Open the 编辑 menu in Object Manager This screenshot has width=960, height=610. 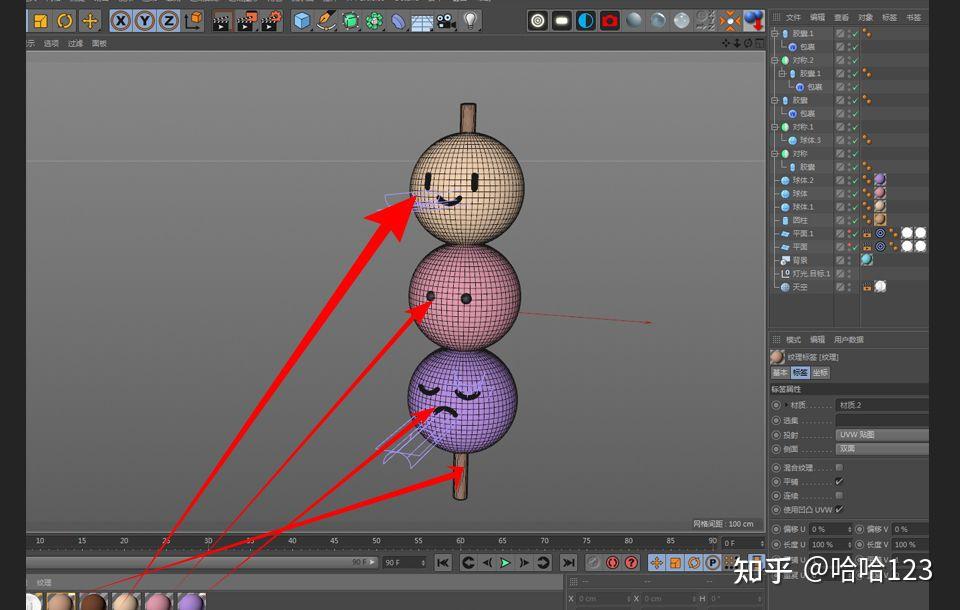click(817, 17)
